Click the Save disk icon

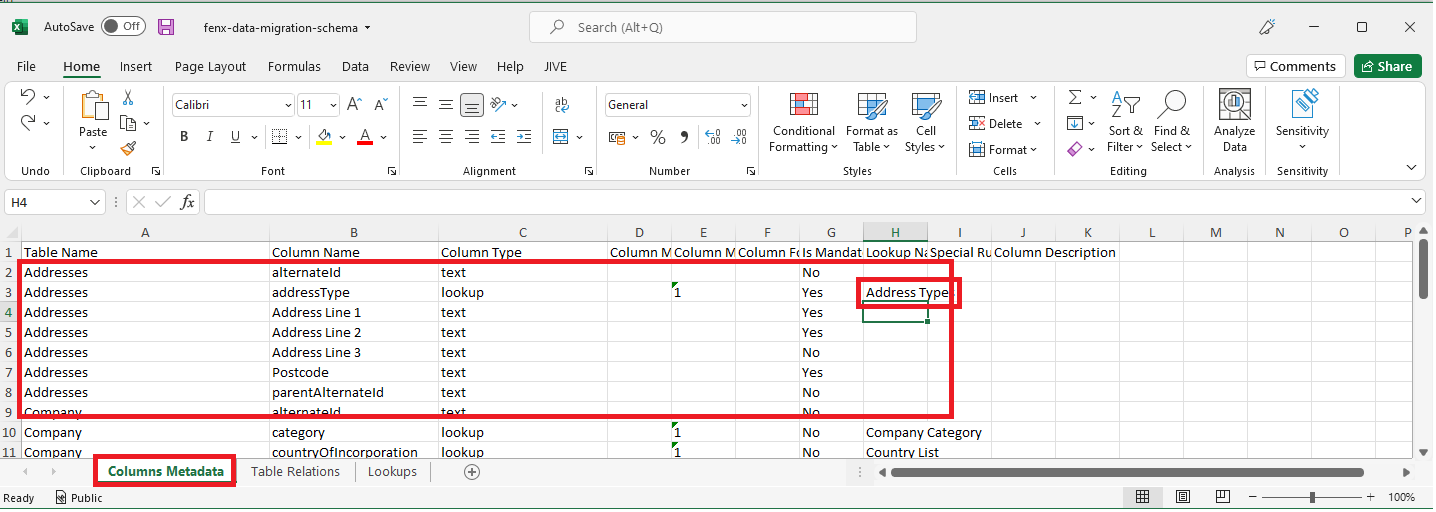coord(166,27)
